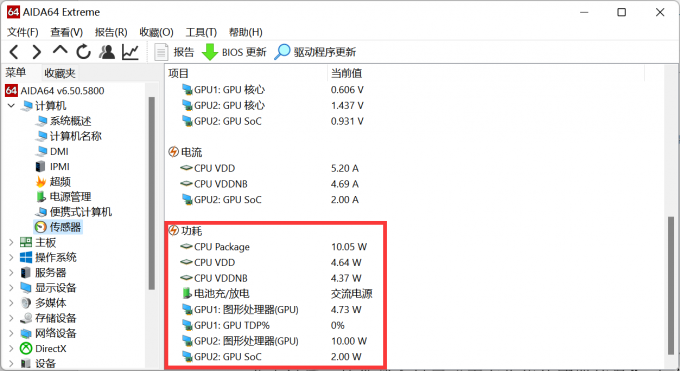This screenshot has width=680, height=371.
Task: Expand the 显示设备 tree node
Action: click(x=11, y=288)
